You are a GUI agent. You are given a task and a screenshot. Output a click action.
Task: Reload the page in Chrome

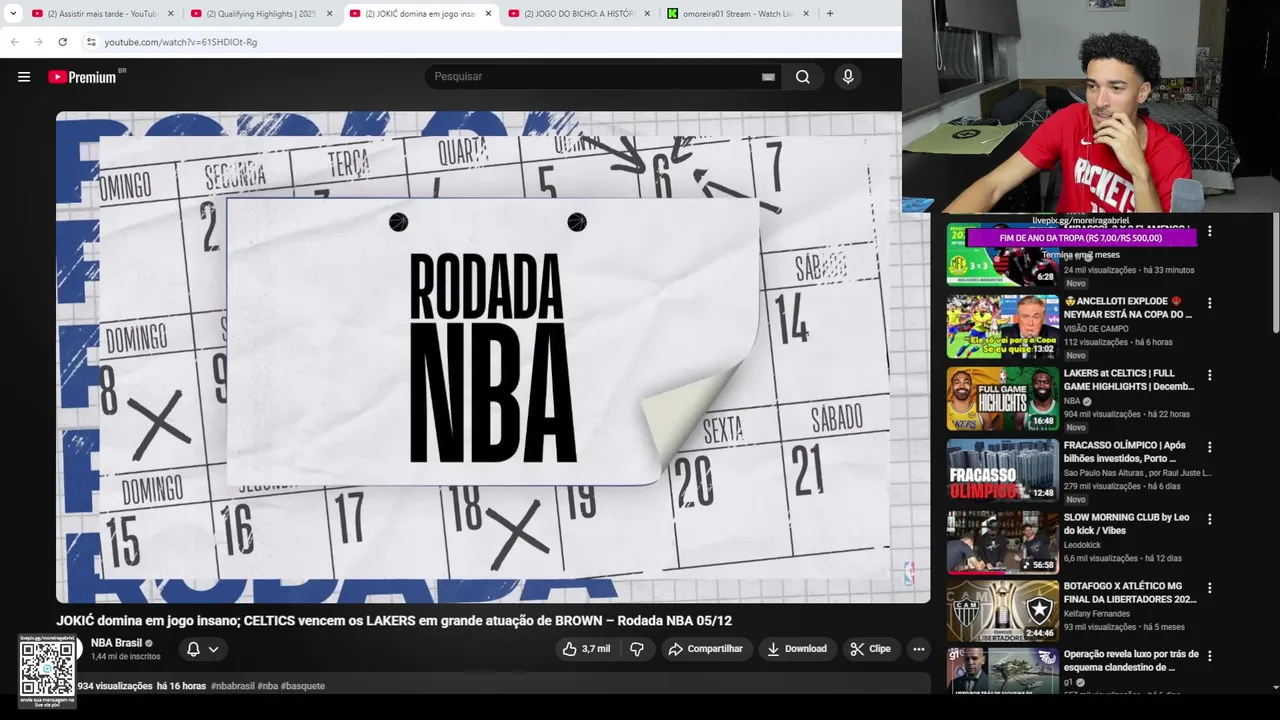[x=62, y=42]
